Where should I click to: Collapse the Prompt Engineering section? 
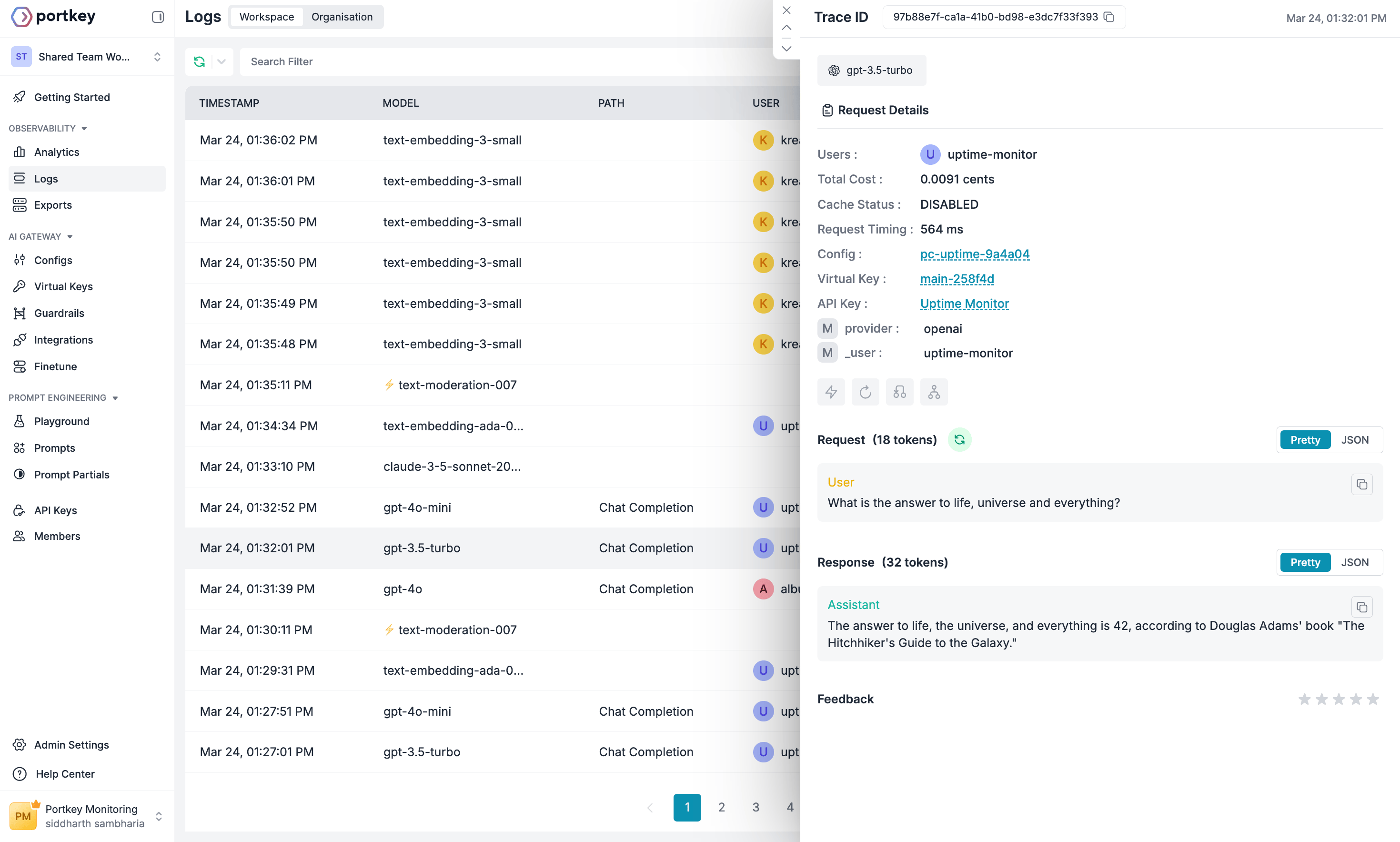(x=63, y=398)
